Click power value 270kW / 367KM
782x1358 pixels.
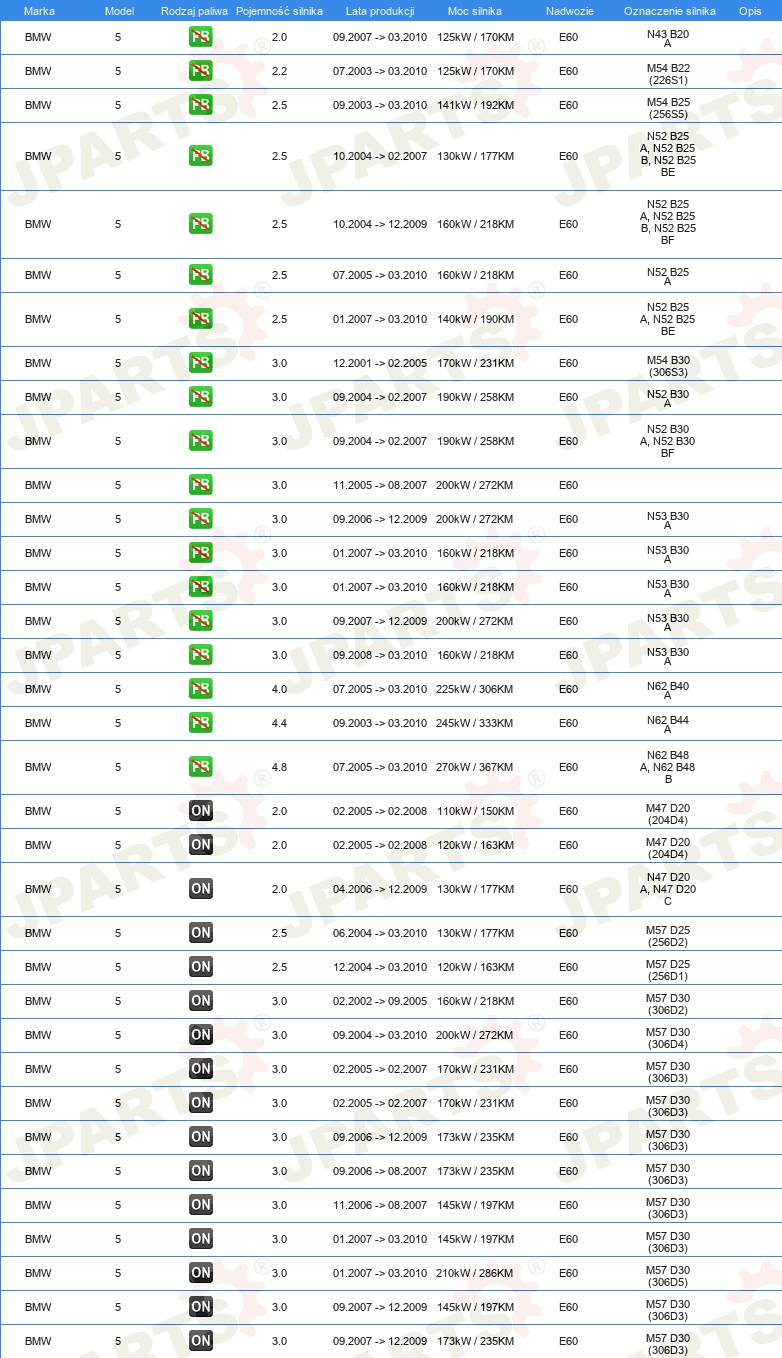pos(475,767)
